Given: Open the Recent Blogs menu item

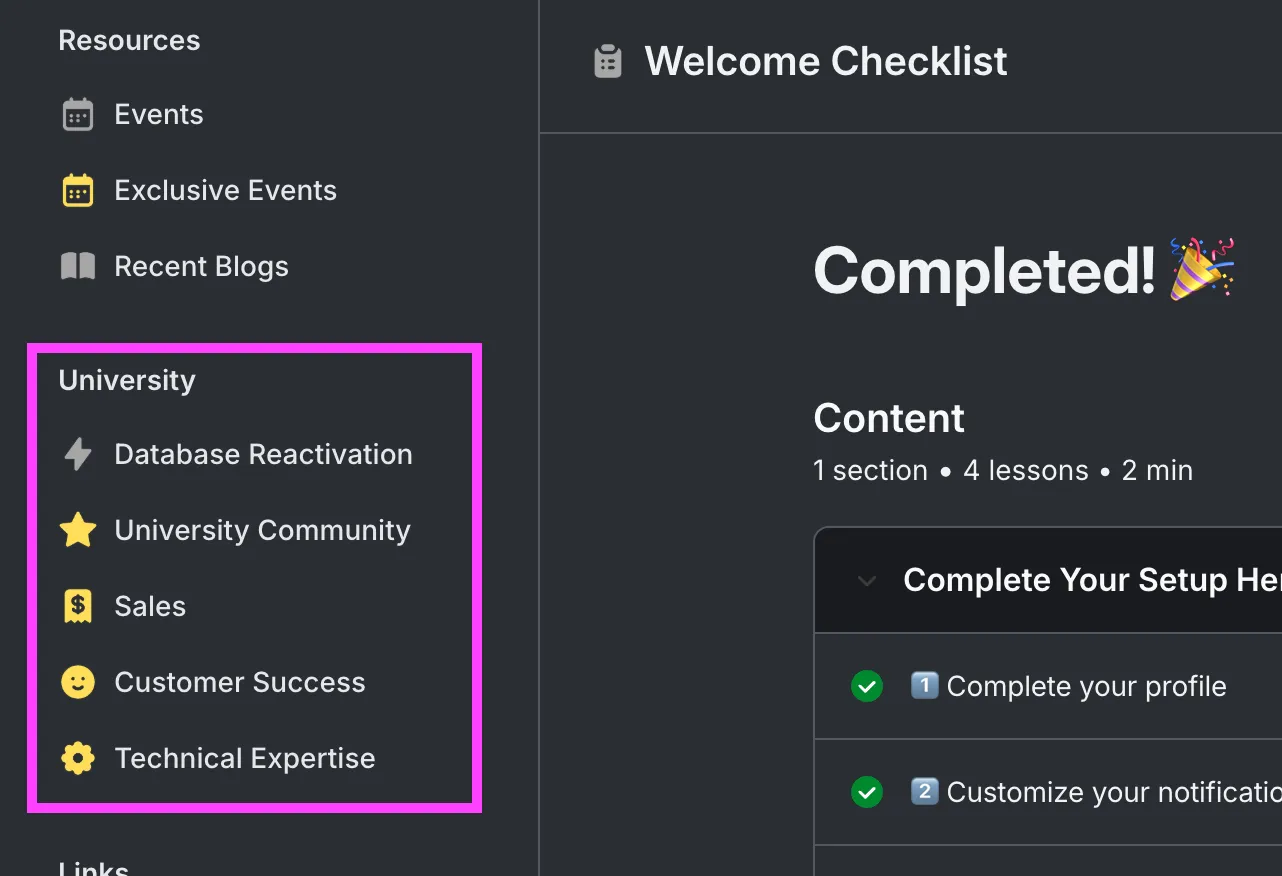Looking at the screenshot, I should tap(201, 267).
